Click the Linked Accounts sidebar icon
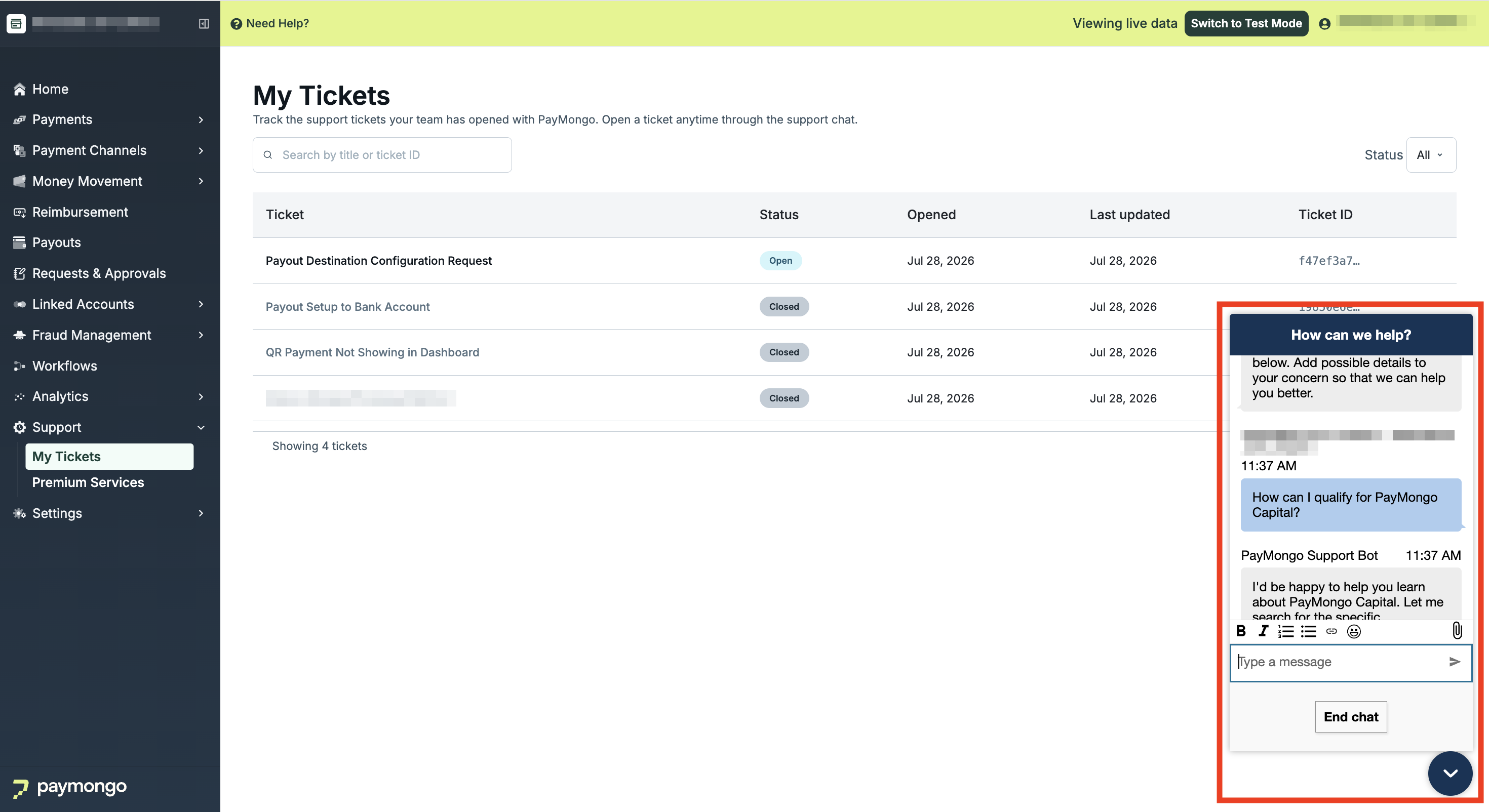The height and width of the screenshot is (812, 1489). coord(20,304)
